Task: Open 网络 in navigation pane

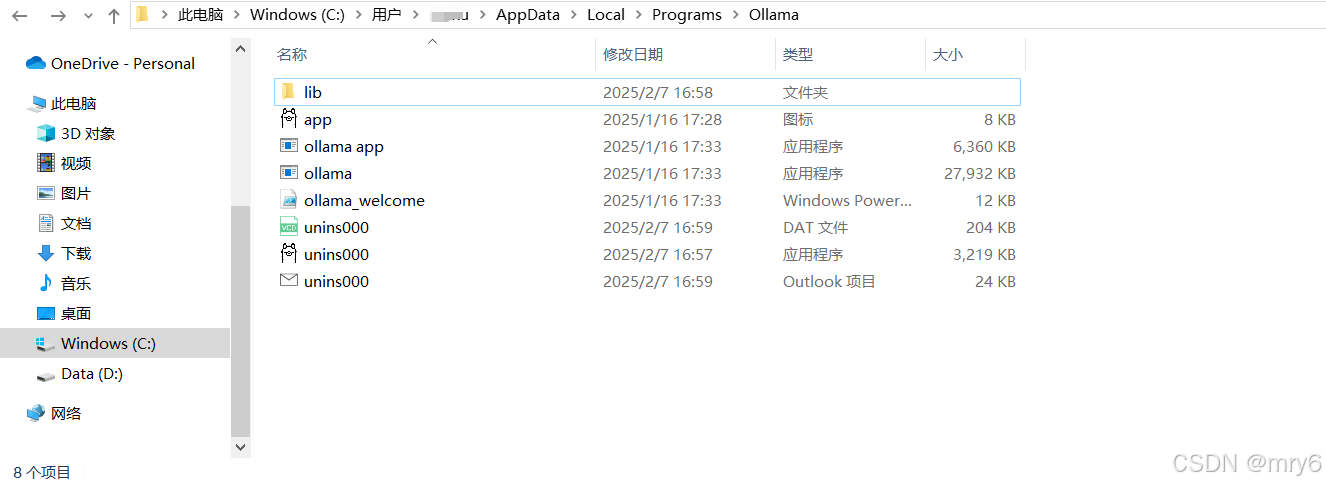Action: point(66,413)
